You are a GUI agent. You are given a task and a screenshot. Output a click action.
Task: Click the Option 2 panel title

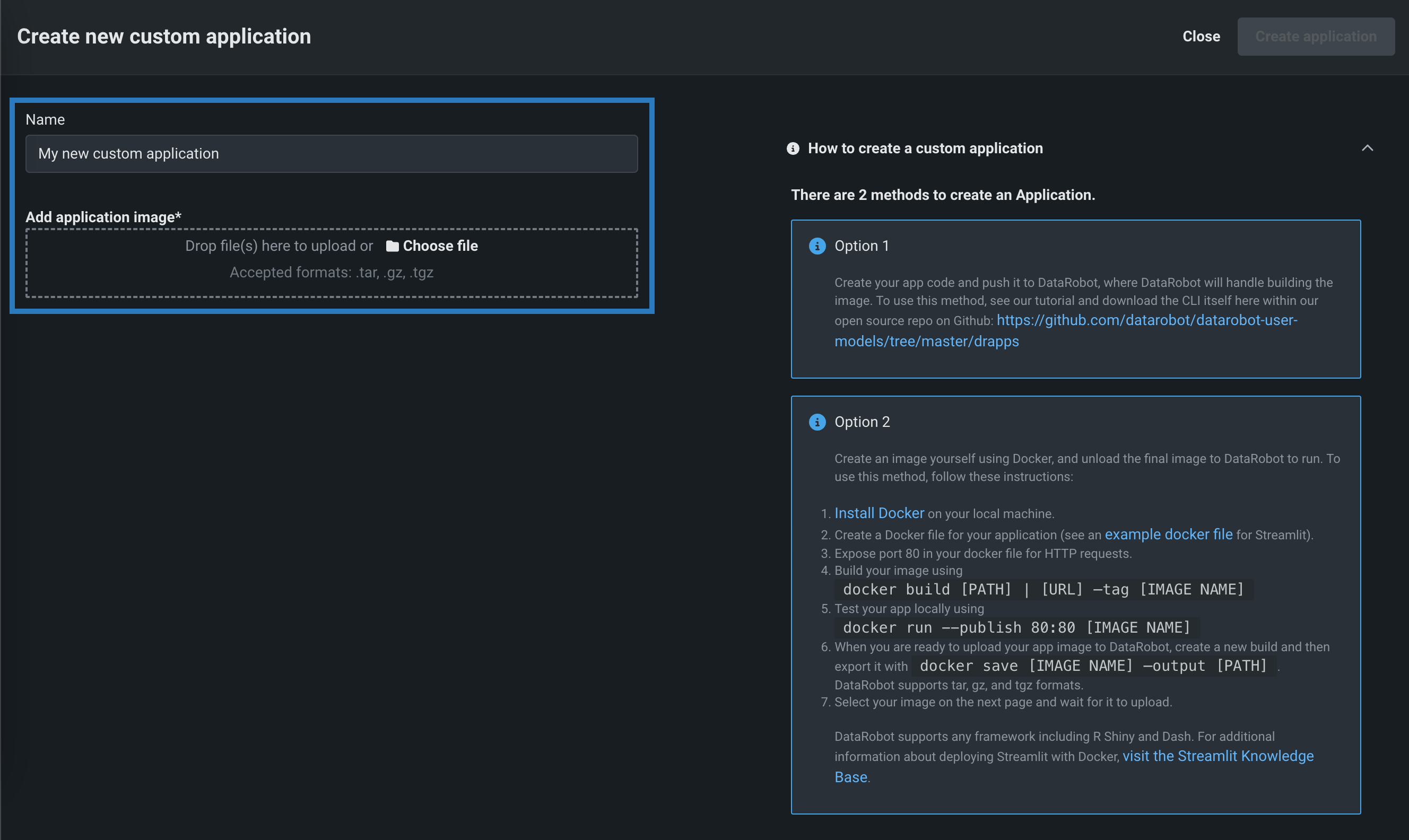point(862,422)
